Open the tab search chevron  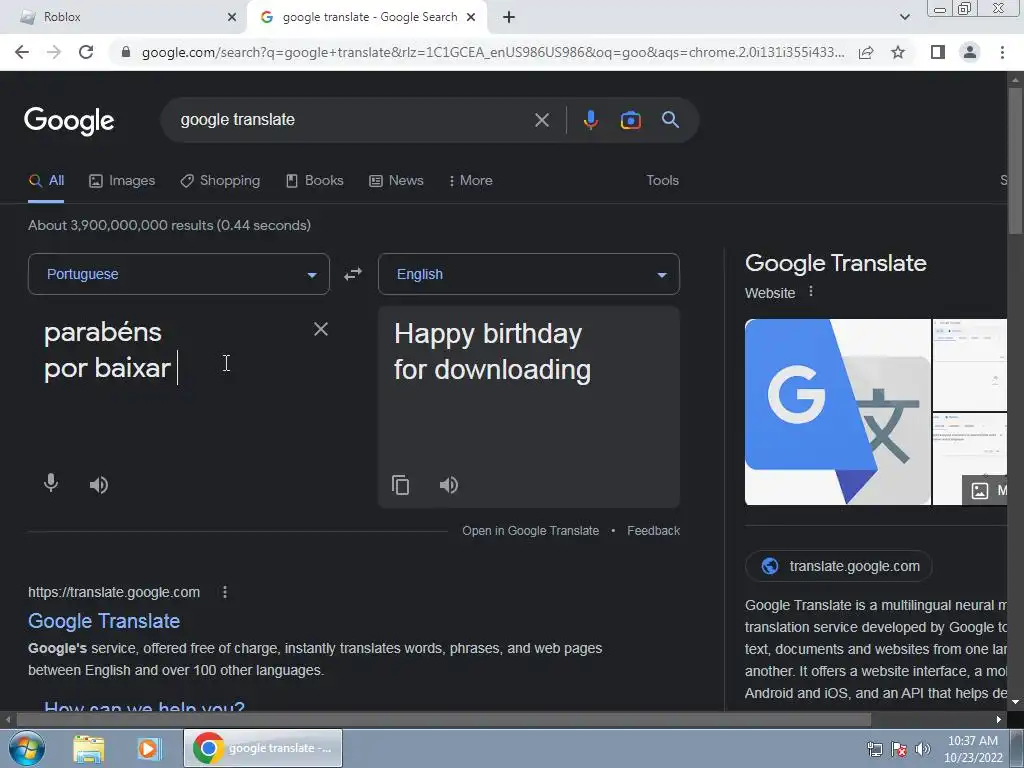[x=904, y=18]
